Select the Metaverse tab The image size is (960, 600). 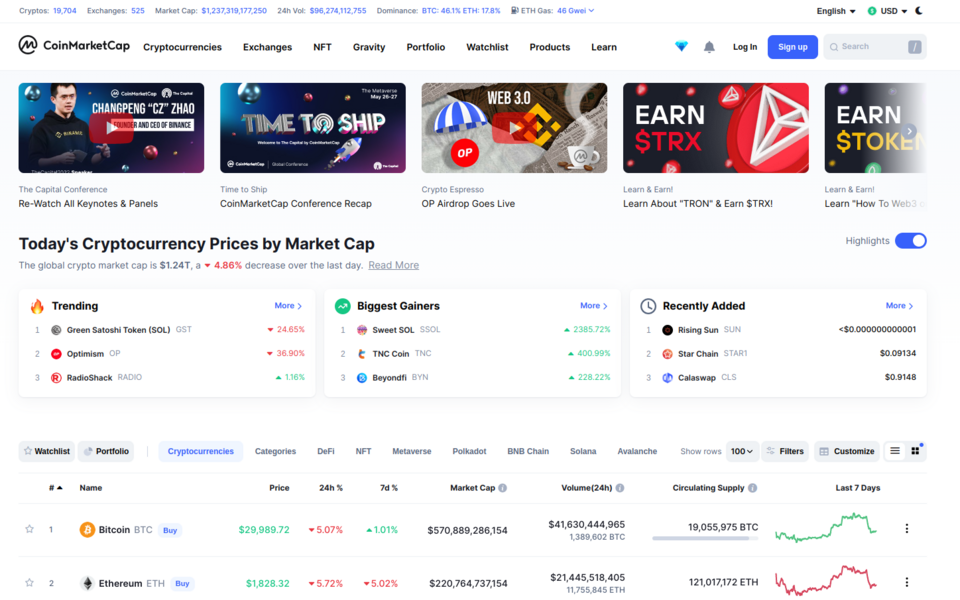click(411, 451)
